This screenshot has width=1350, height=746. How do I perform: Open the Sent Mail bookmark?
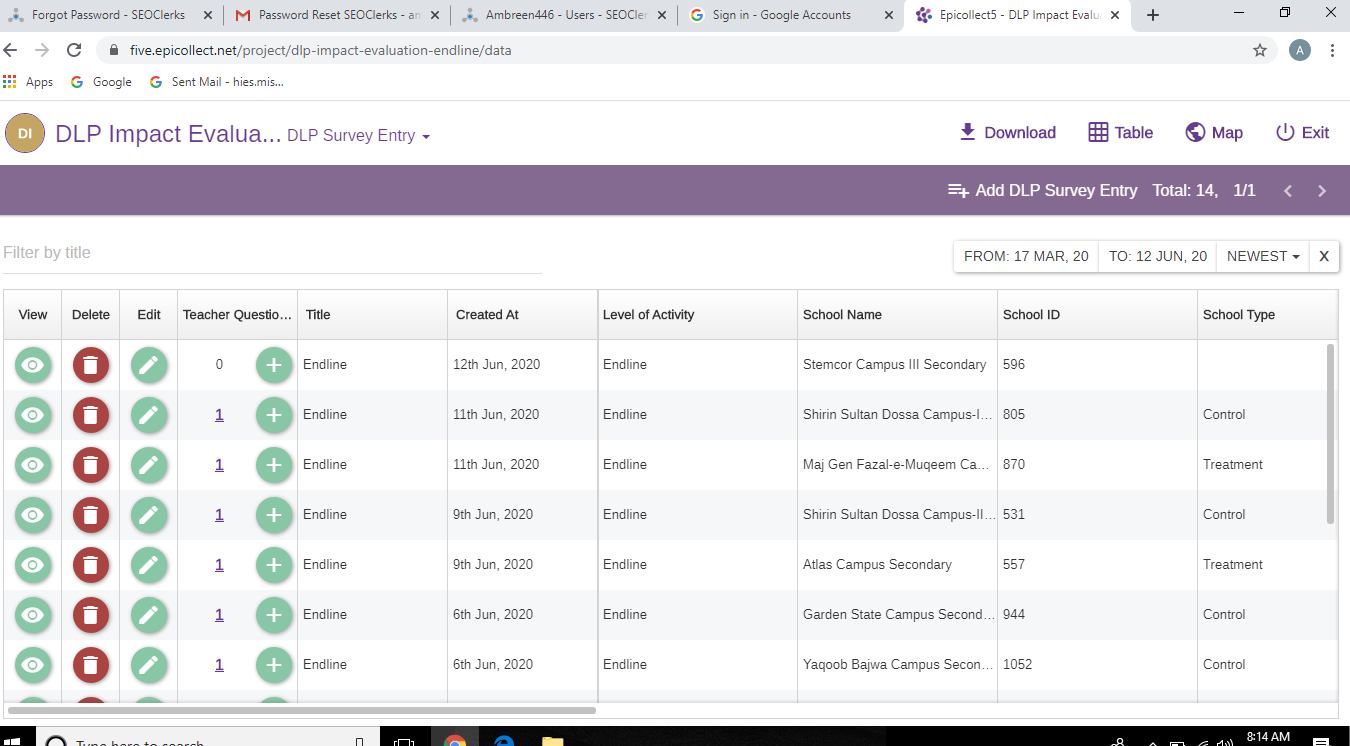(x=217, y=82)
